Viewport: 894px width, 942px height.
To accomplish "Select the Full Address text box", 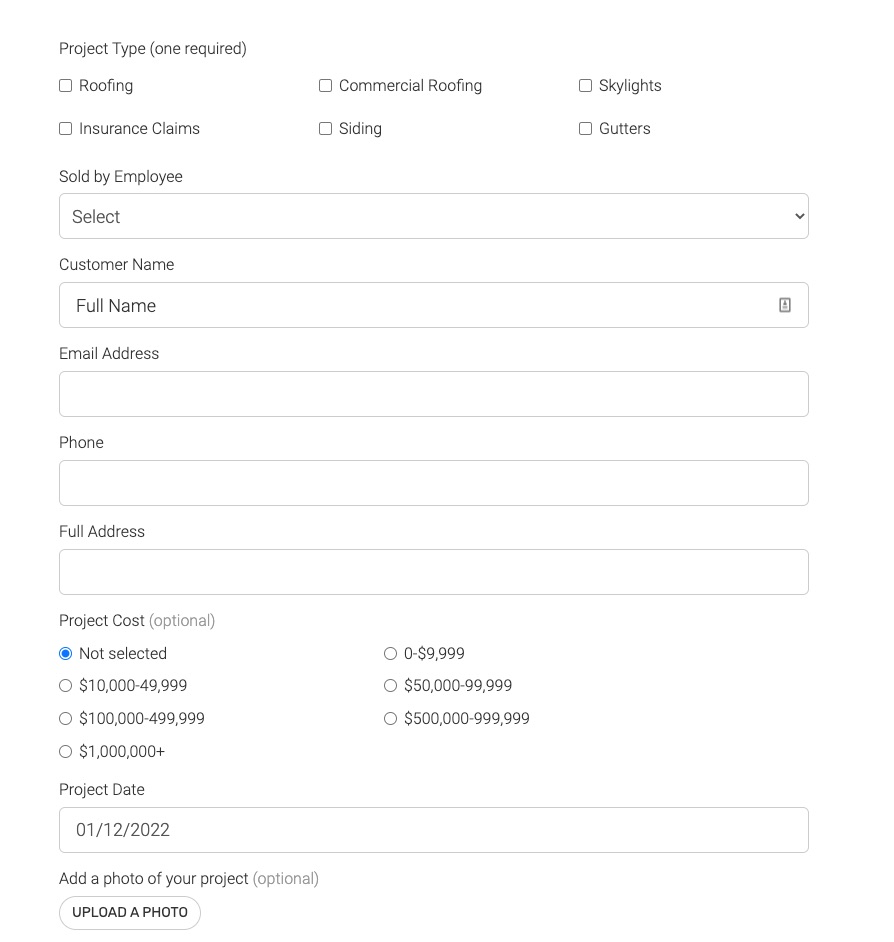I will 433,572.
